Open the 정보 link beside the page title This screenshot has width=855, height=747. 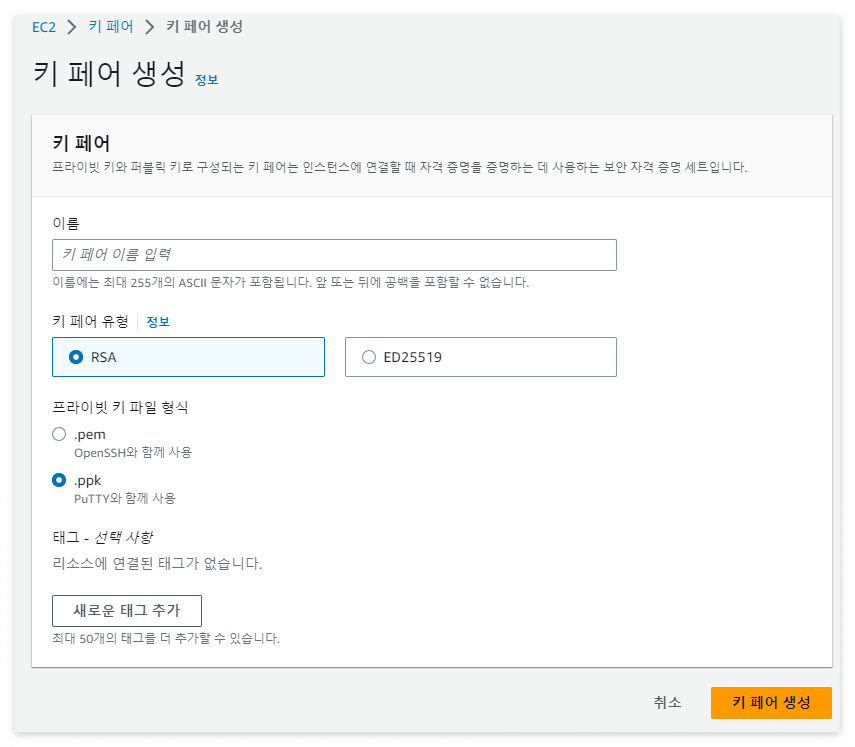207,80
